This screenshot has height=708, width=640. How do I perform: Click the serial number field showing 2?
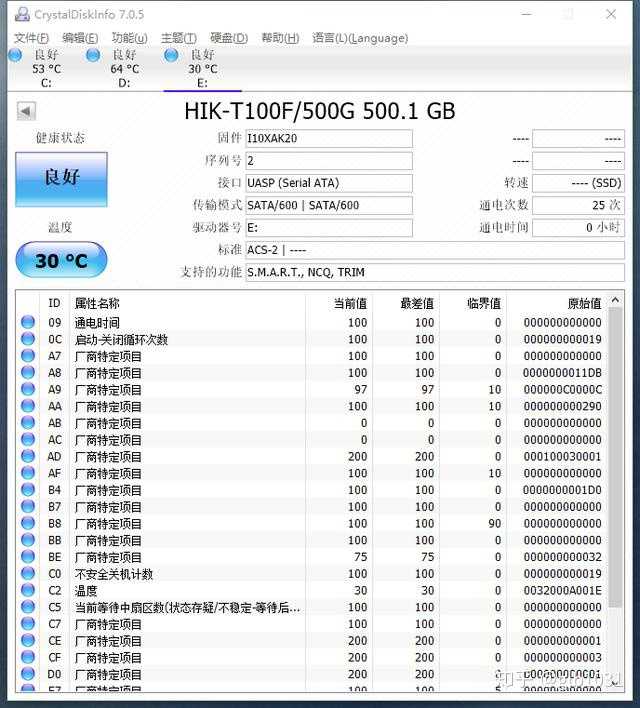pyautogui.click(x=329, y=160)
